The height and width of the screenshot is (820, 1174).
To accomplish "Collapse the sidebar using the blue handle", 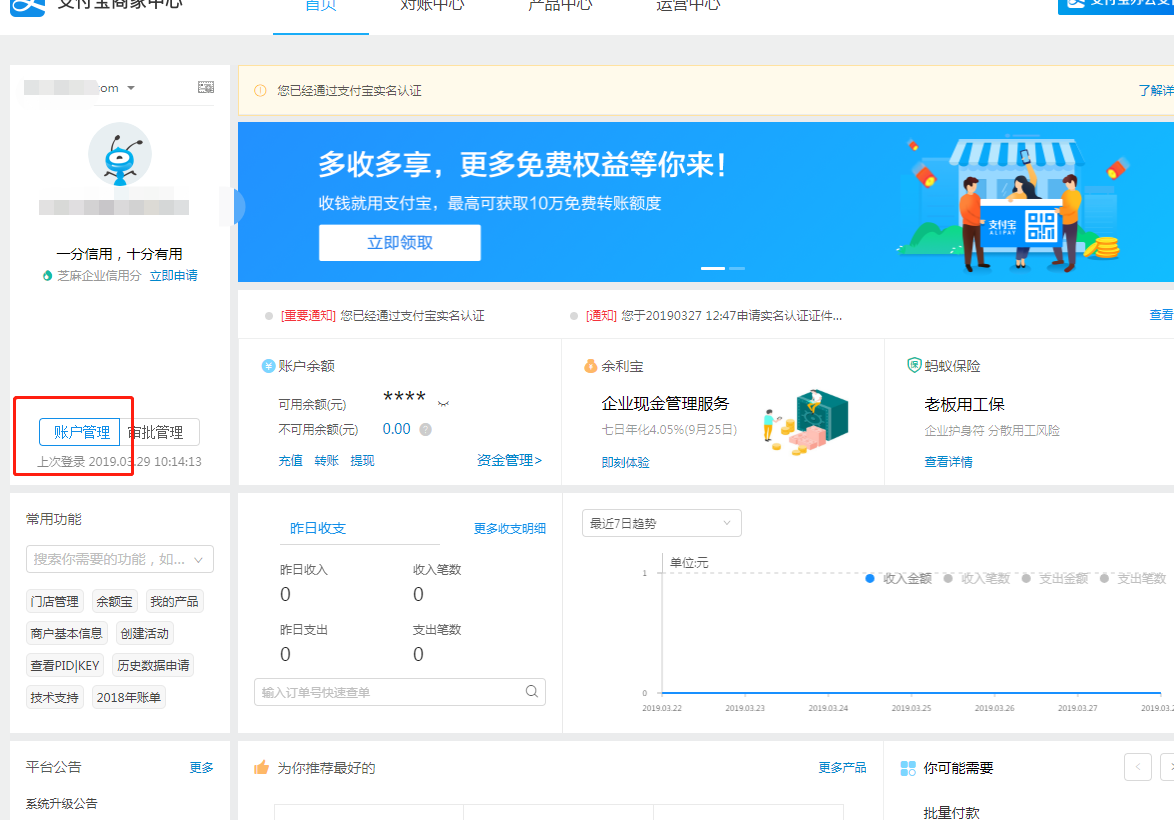I will pyautogui.click(x=238, y=207).
